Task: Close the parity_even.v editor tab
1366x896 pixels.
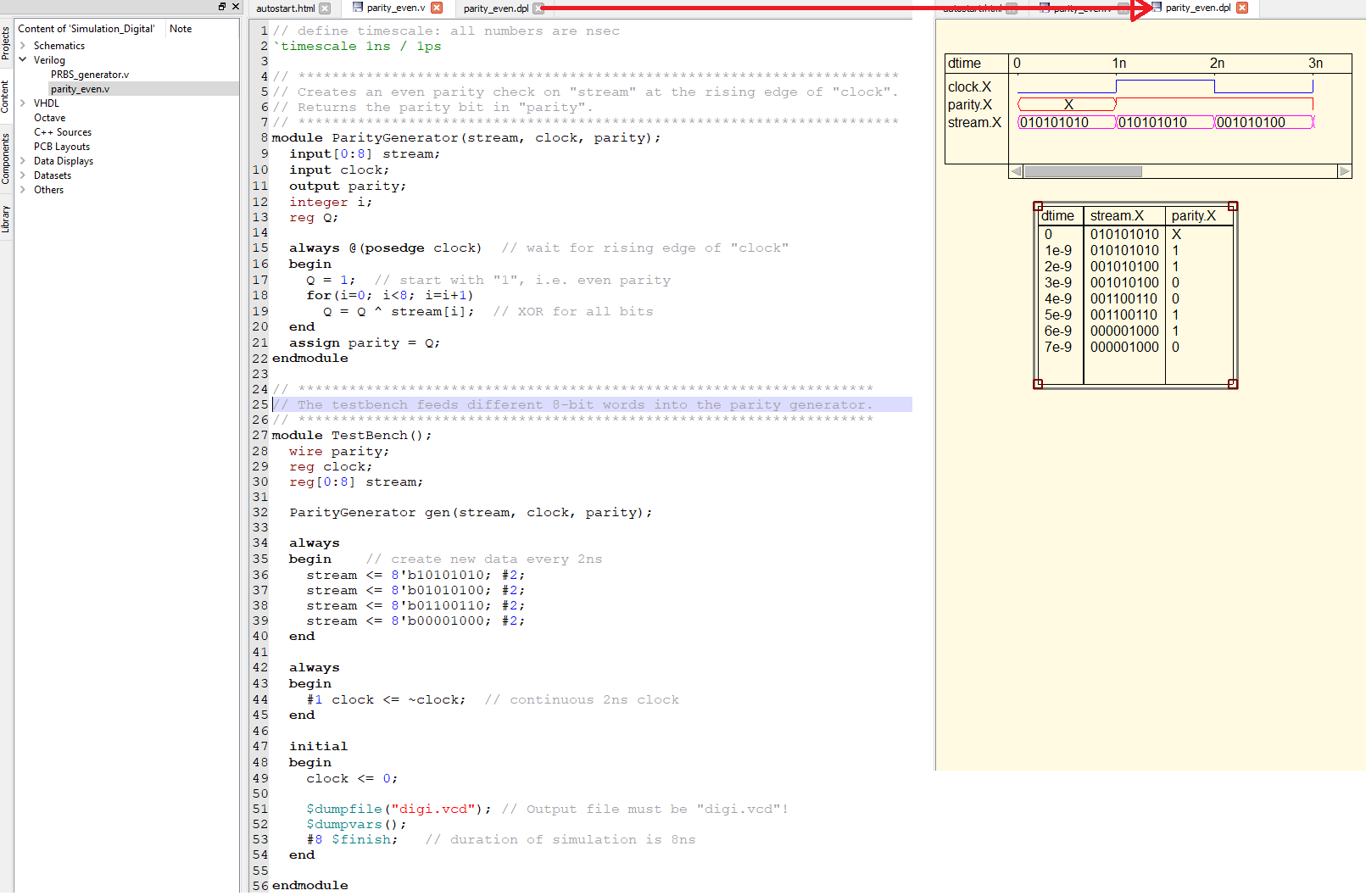Action: (x=437, y=8)
